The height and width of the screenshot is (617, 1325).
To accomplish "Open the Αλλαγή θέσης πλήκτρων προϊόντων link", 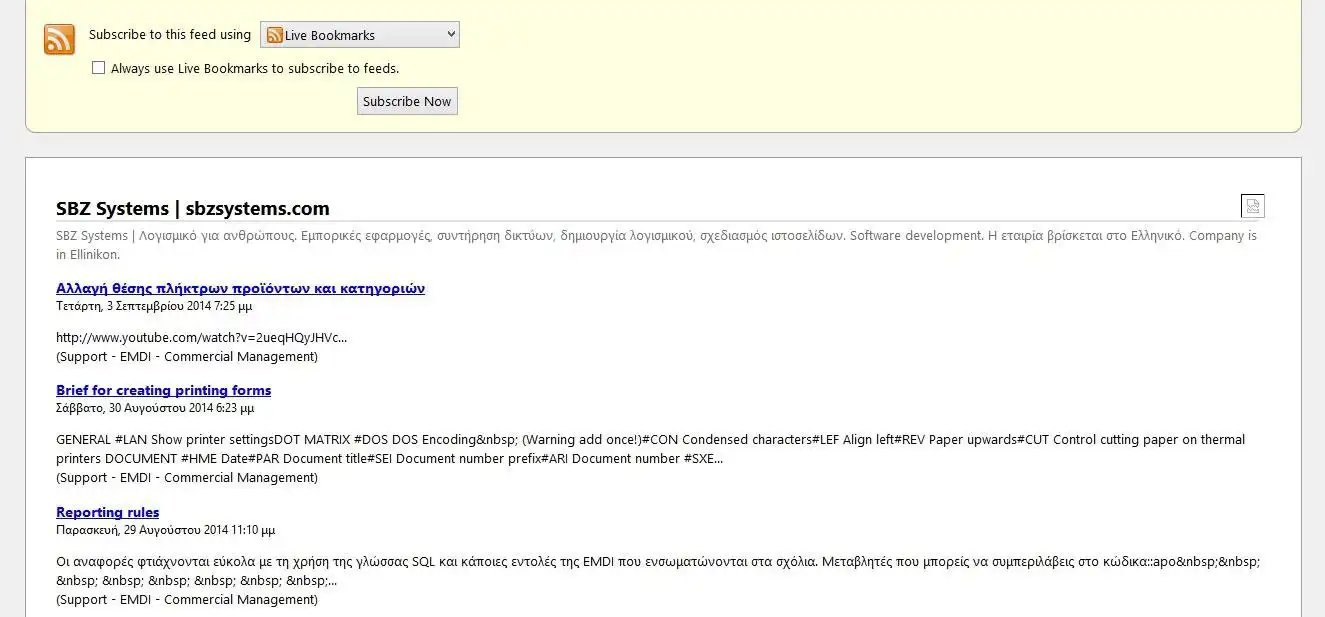I will click(x=240, y=288).
